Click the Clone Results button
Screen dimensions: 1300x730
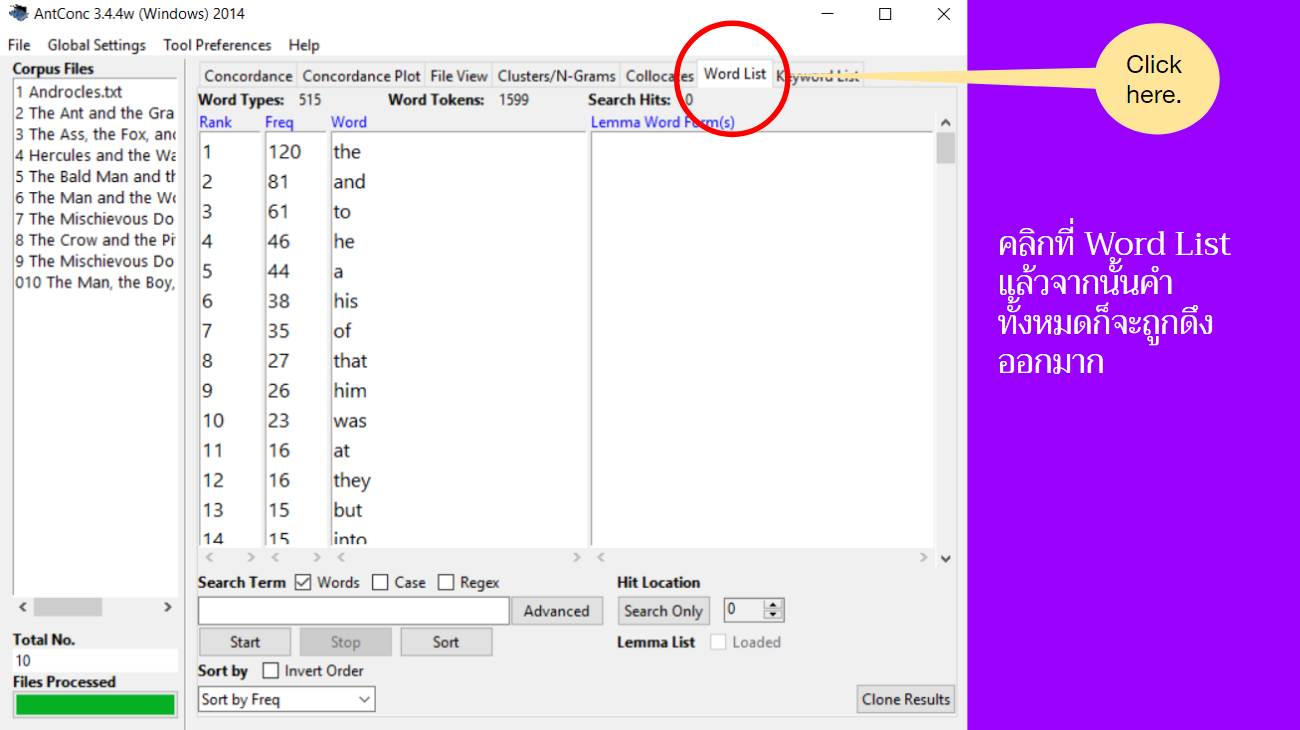905,699
